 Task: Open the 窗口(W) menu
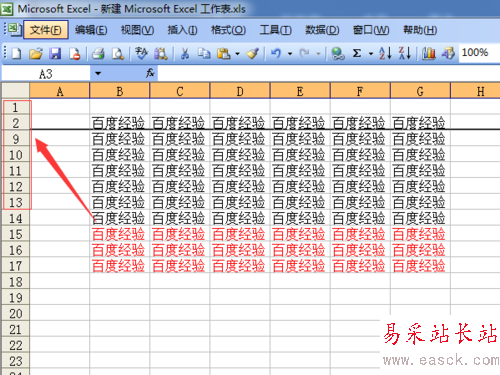tap(371, 30)
